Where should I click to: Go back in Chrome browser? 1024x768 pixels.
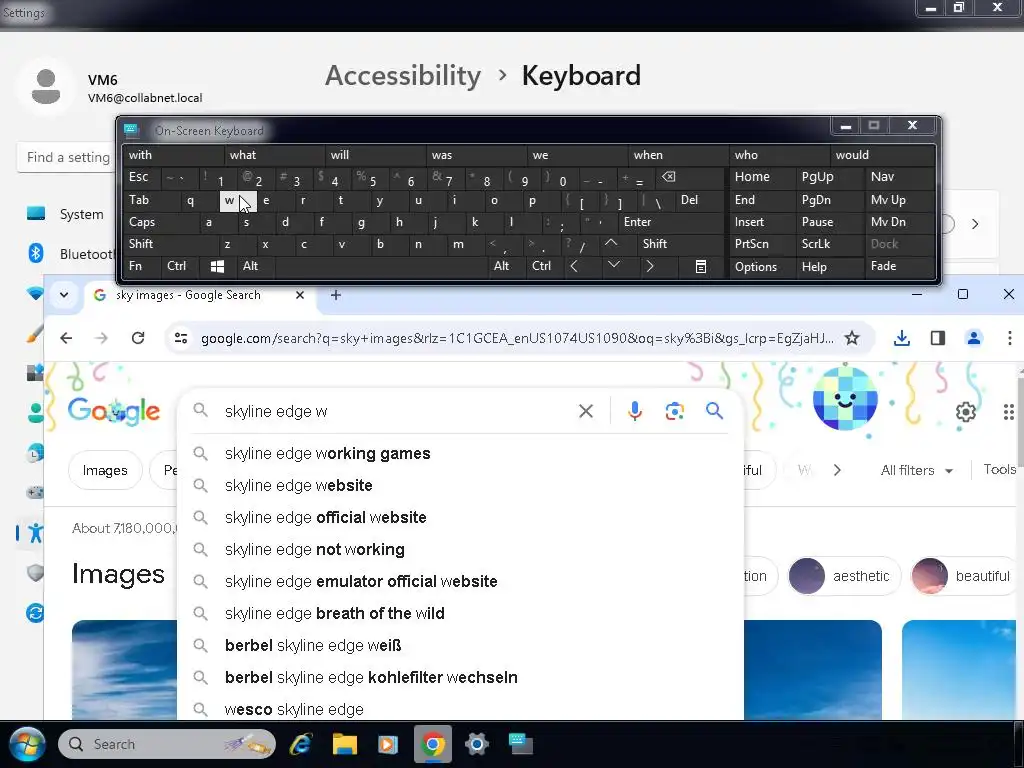click(x=66, y=338)
